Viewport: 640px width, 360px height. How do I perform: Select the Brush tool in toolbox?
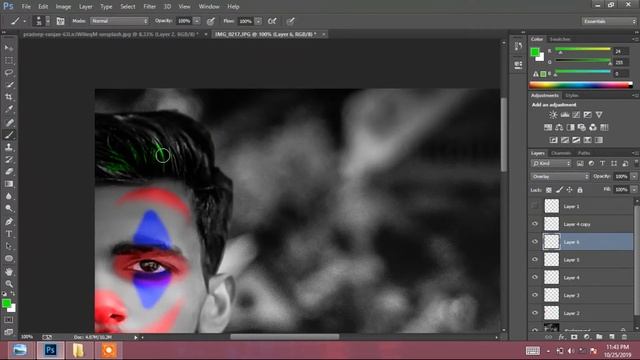pos(9,135)
